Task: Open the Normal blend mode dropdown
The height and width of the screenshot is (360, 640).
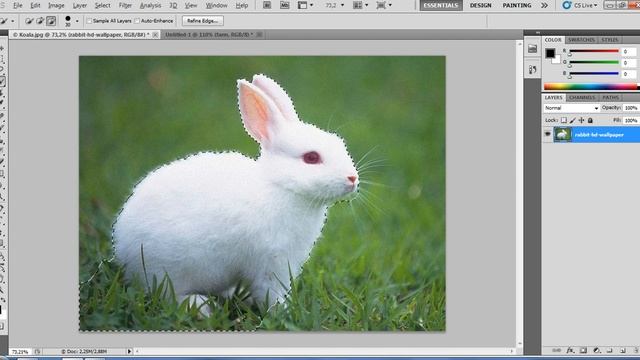Action: pos(571,108)
